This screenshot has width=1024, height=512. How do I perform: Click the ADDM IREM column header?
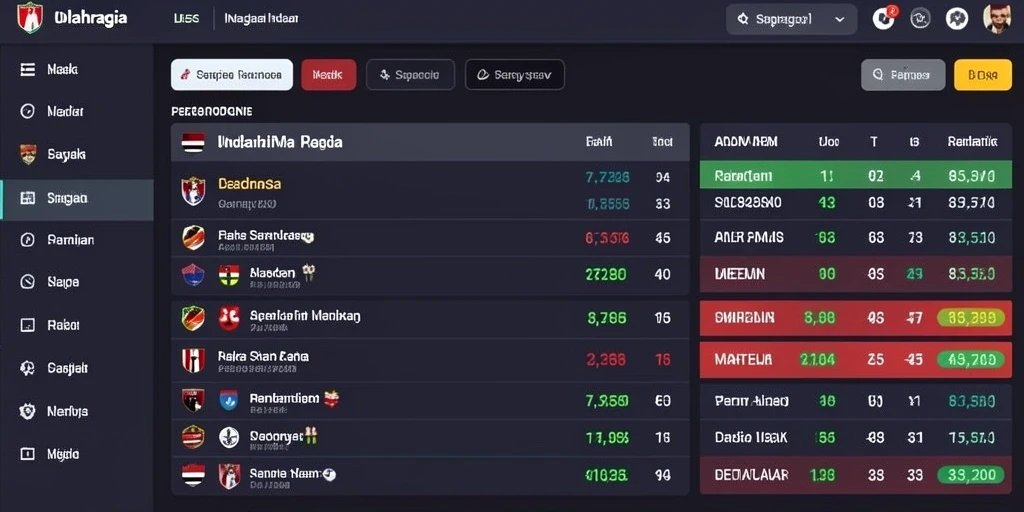[746, 142]
